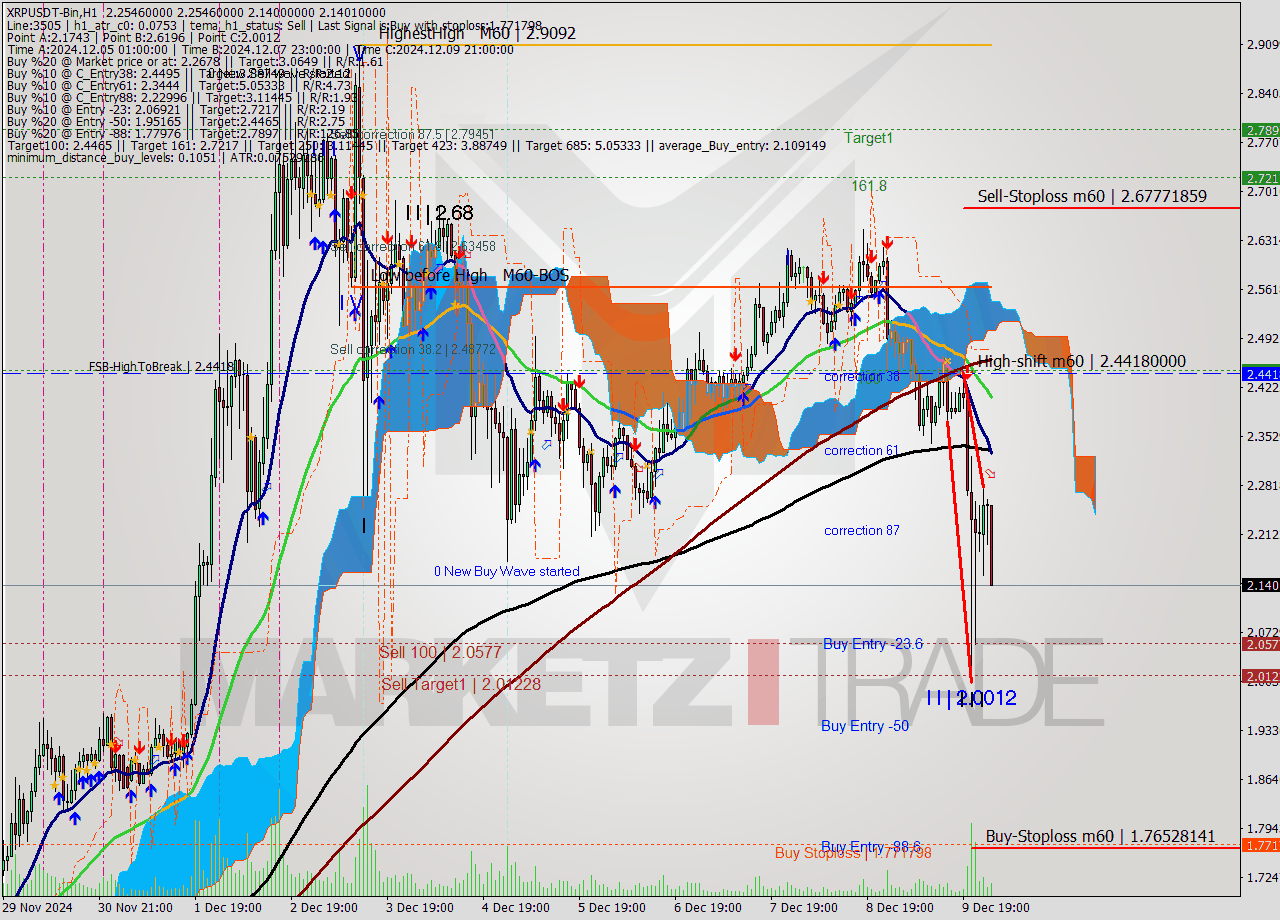This screenshot has height=920, width=1280.
Task: Click the 2.909 price axis value
Action: pos(1263,45)
